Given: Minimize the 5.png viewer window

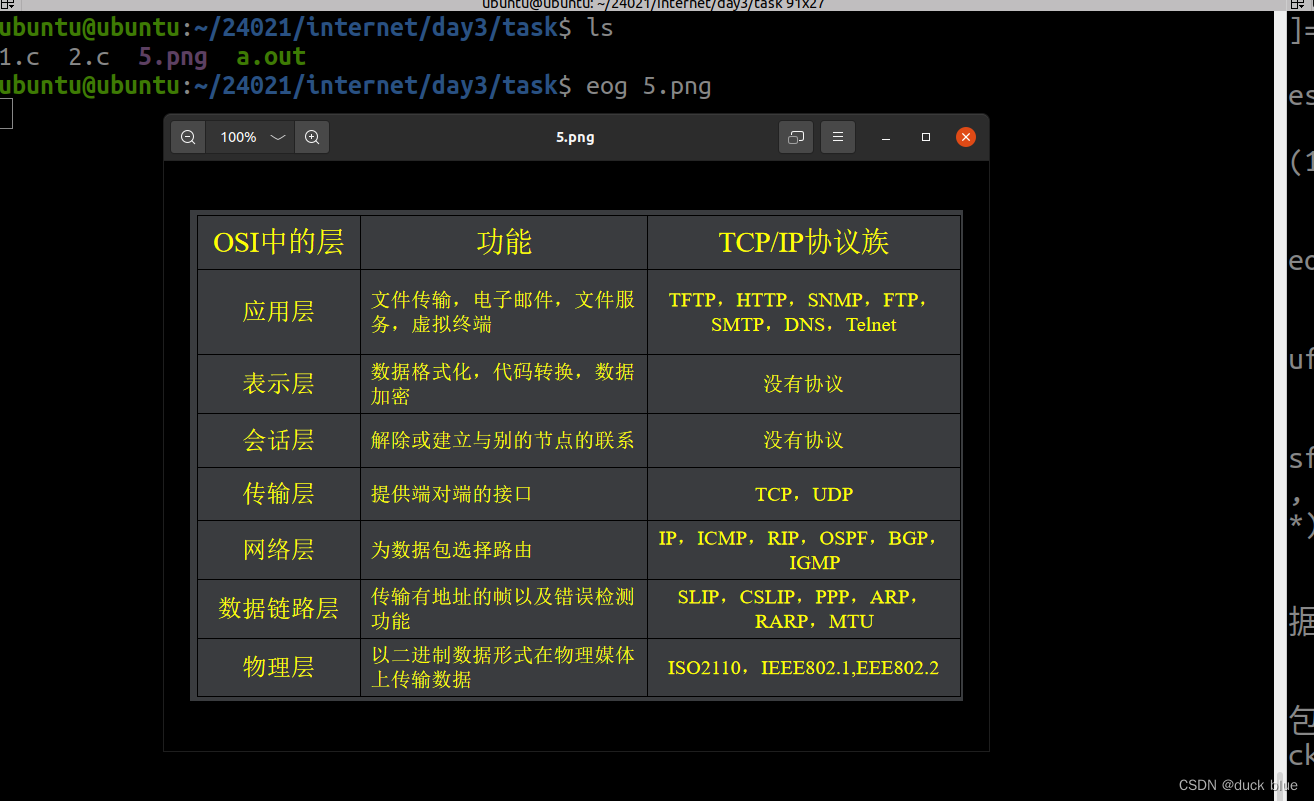Looking at the screenshot, I should point(886,137).
